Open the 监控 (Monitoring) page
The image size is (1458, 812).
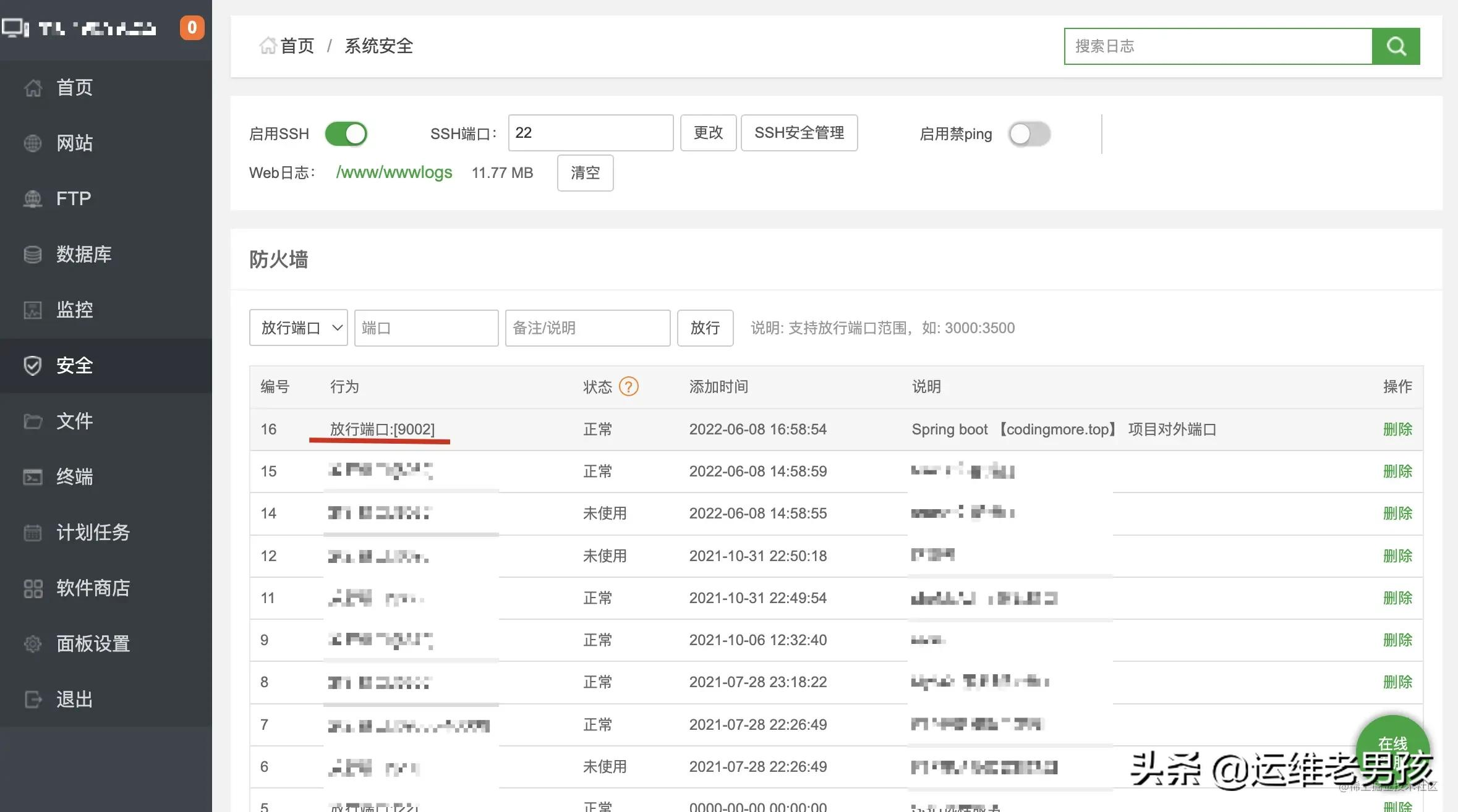coord(74,310)
